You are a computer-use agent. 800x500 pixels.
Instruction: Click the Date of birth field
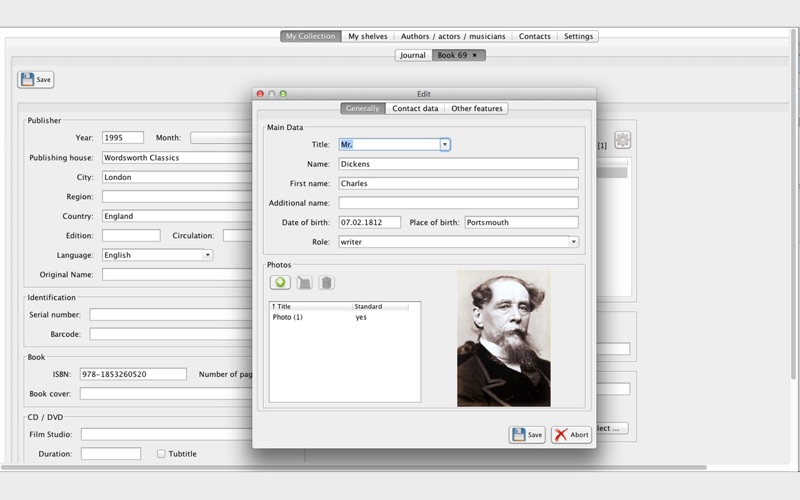[x=370, y=222]
